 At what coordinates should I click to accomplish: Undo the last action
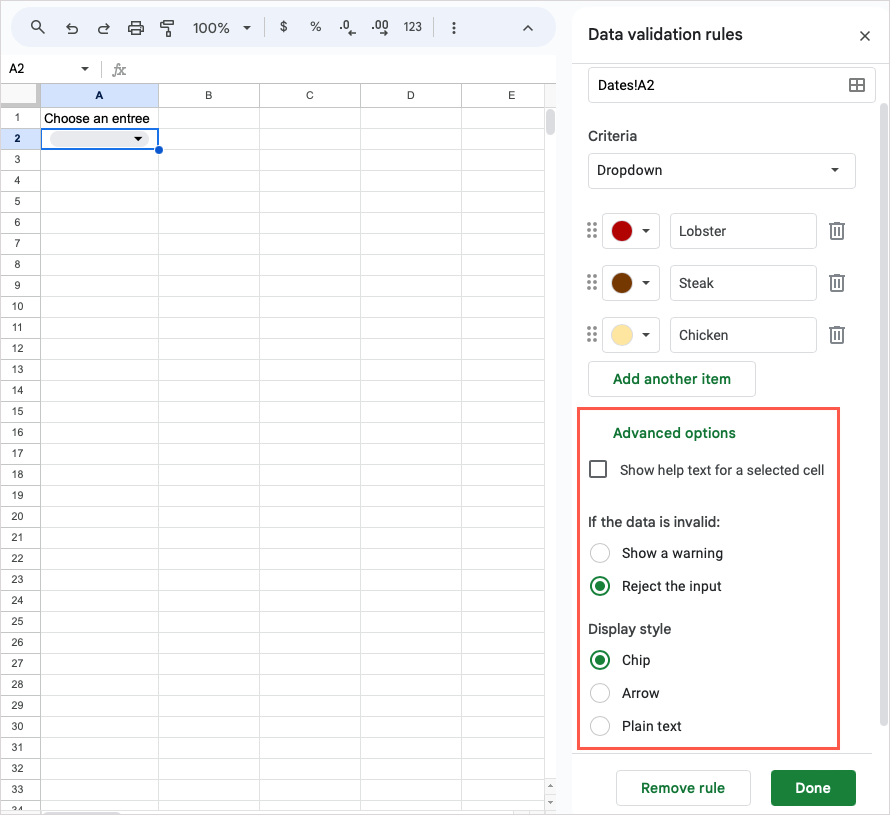72,27
